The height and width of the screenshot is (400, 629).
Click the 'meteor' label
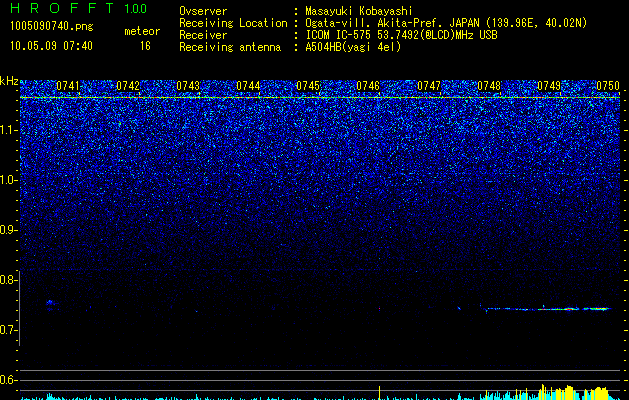[142, 31]
